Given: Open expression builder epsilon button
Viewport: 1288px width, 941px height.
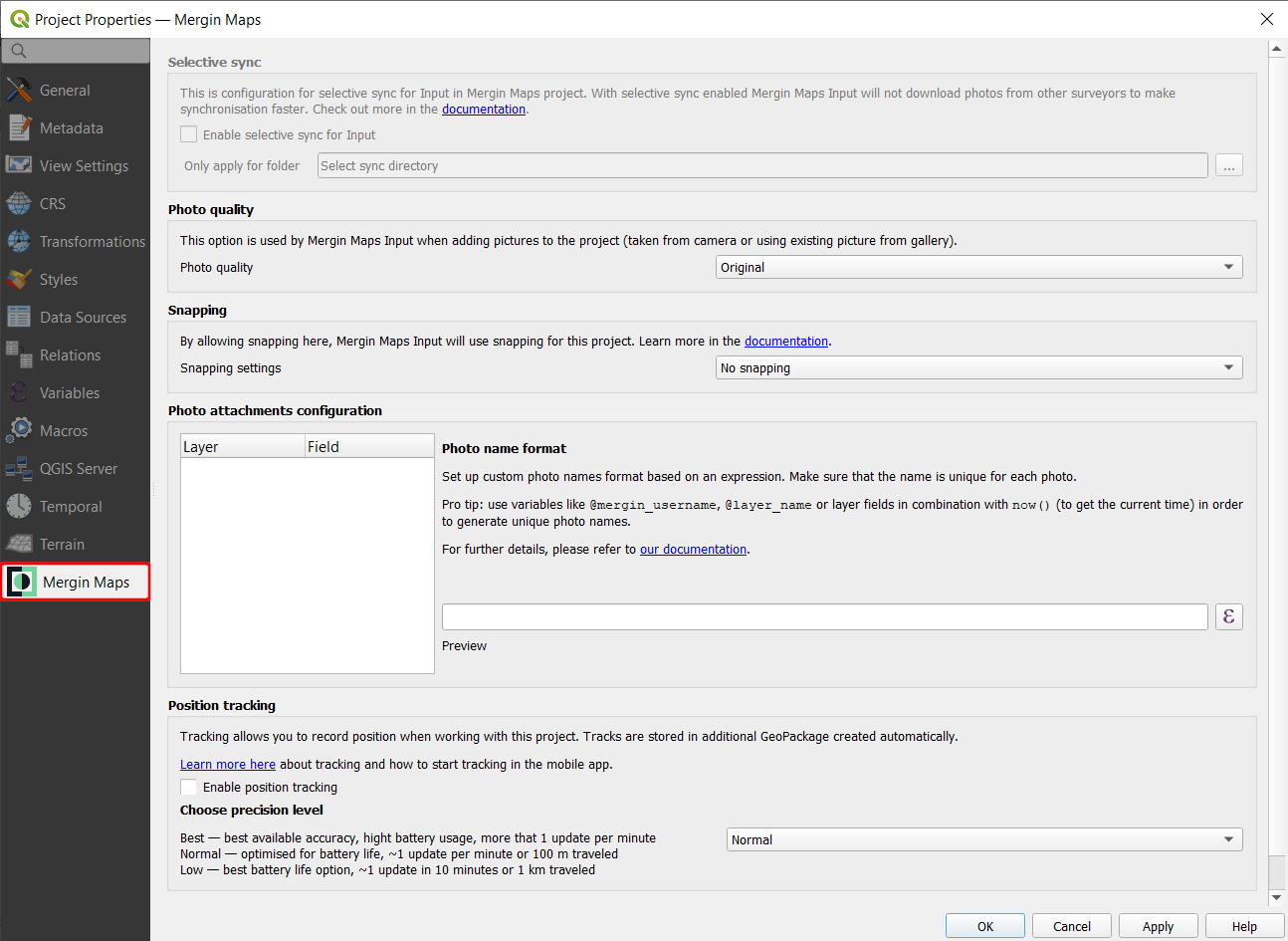Looking at the screenshot, I should click(1229, 616).
